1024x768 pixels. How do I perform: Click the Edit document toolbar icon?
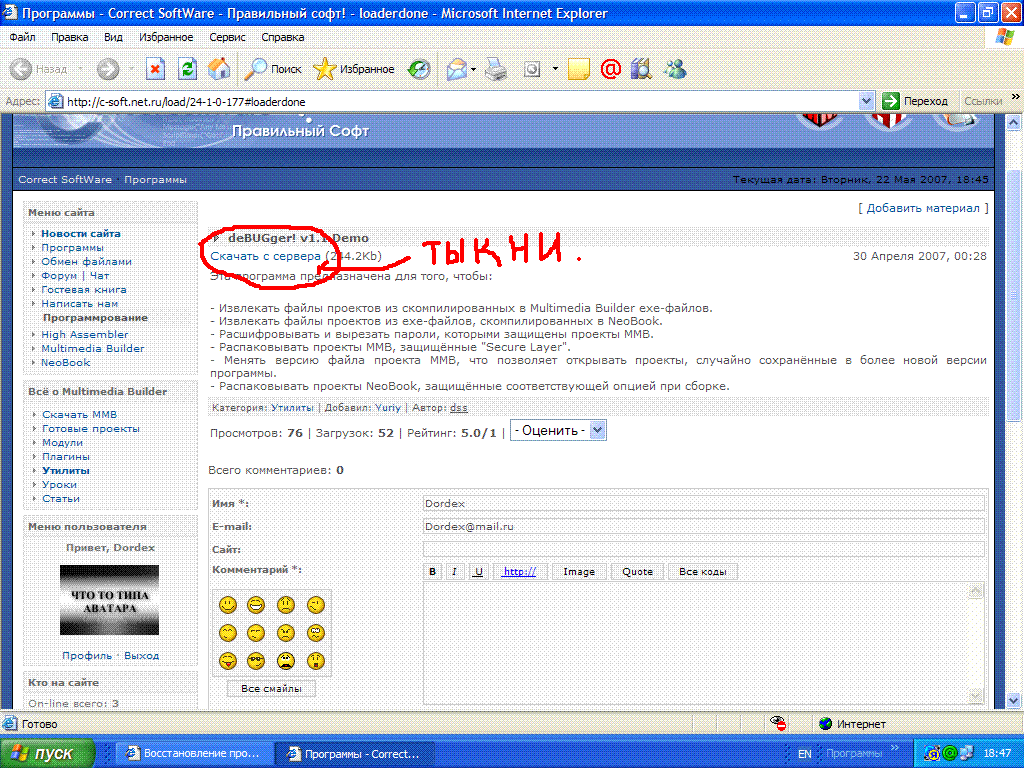click(532, 69)
